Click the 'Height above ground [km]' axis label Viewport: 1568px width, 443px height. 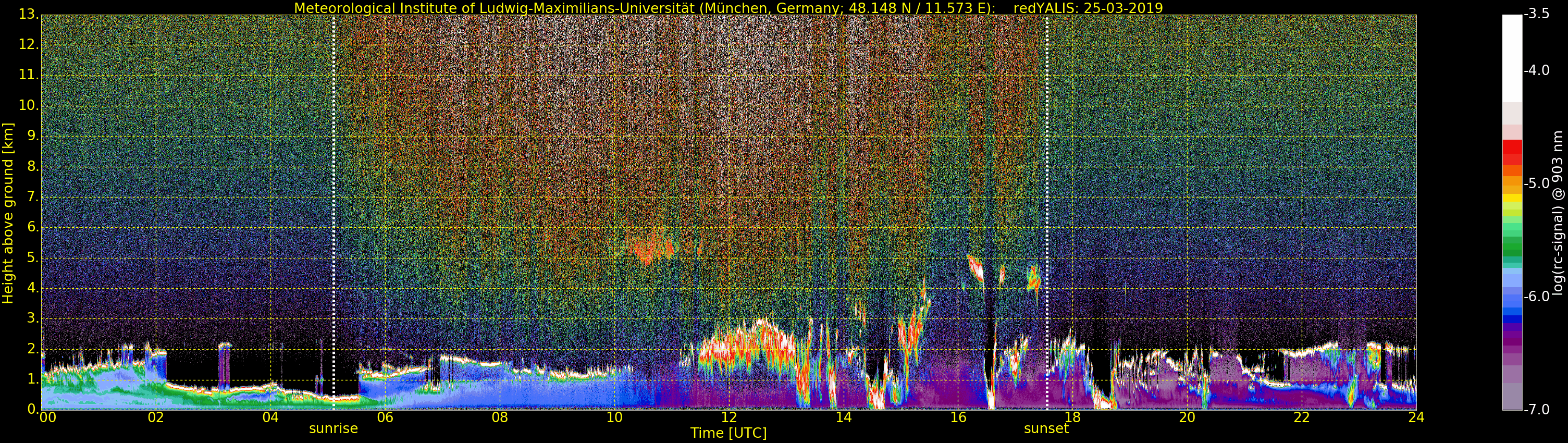point(8,213)
